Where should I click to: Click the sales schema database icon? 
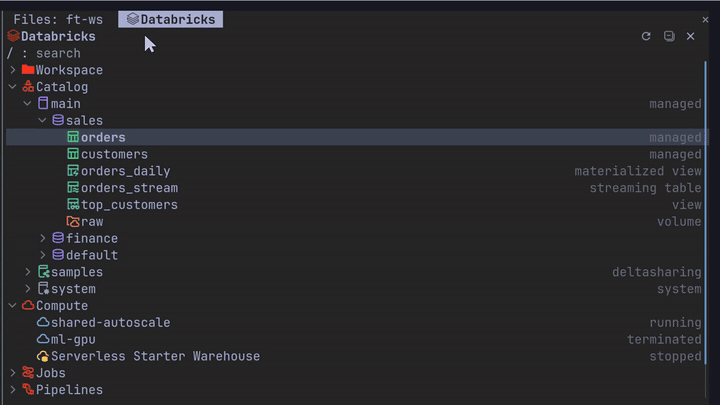pos(58,120)
